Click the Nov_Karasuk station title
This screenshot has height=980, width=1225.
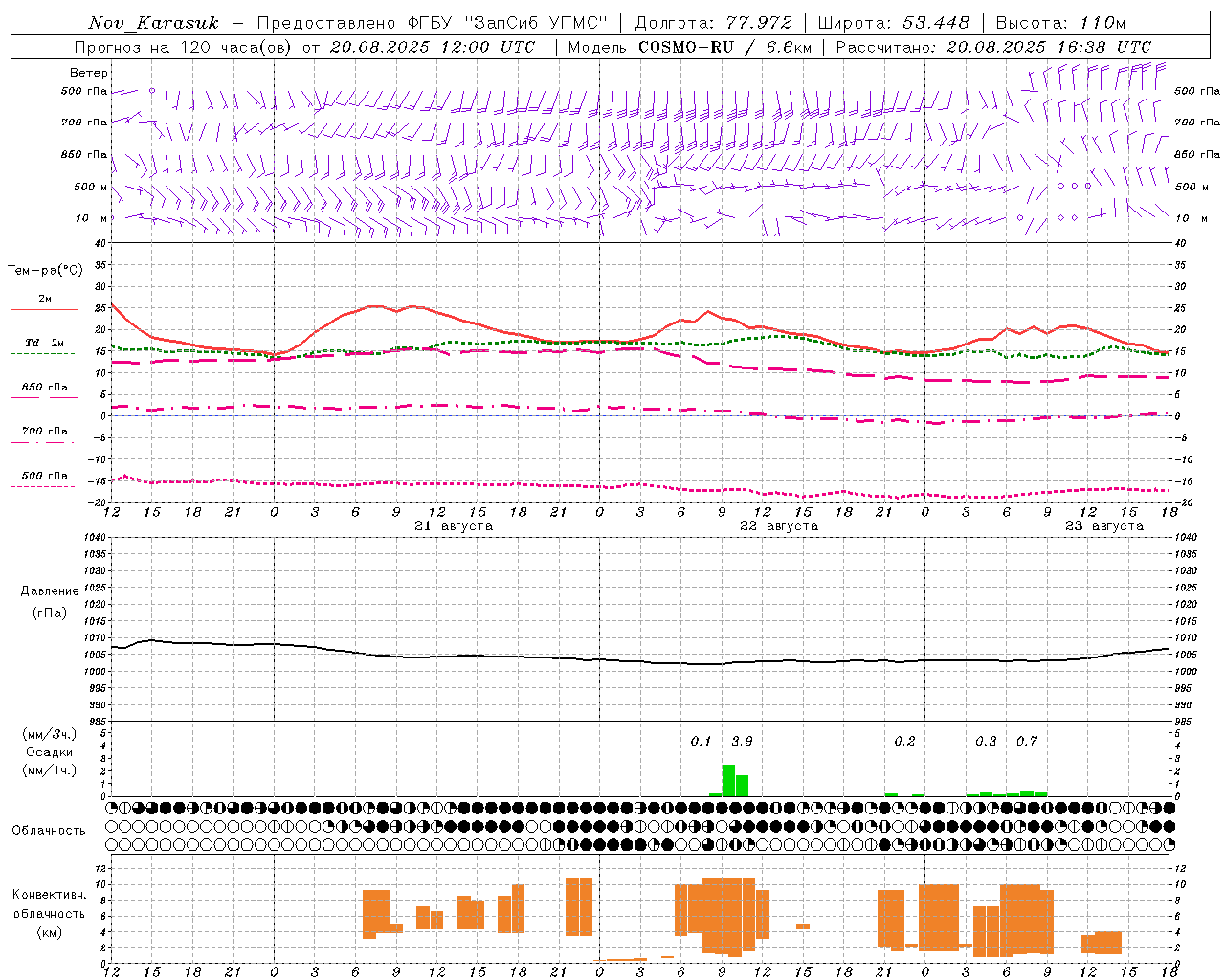(x=153, y=23)
